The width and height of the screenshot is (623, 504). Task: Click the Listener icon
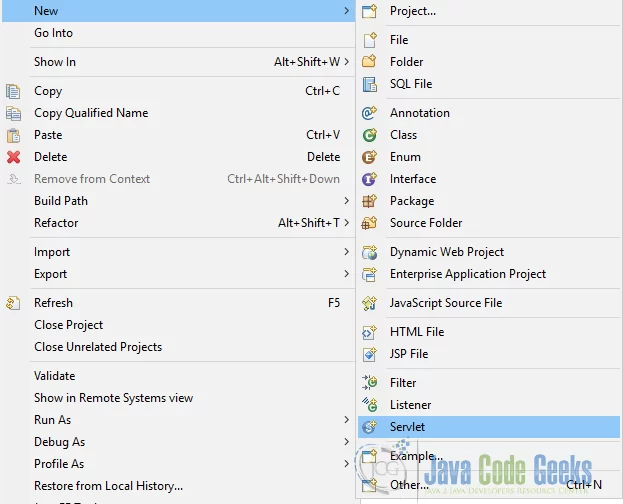click(370, 405)
